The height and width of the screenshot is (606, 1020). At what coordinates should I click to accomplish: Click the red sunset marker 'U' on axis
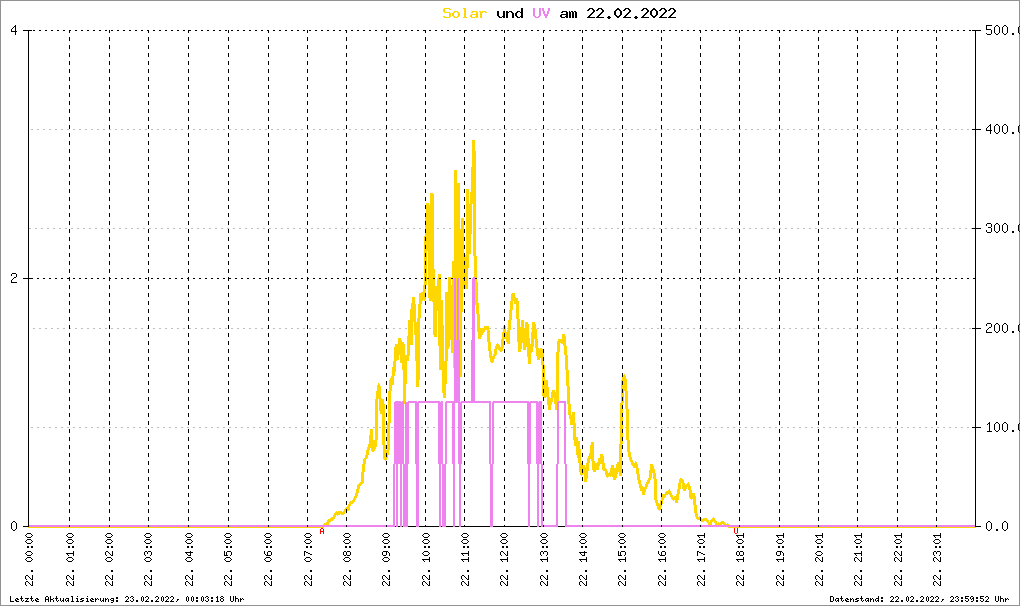pyautogui.click(x=736, y=531)
